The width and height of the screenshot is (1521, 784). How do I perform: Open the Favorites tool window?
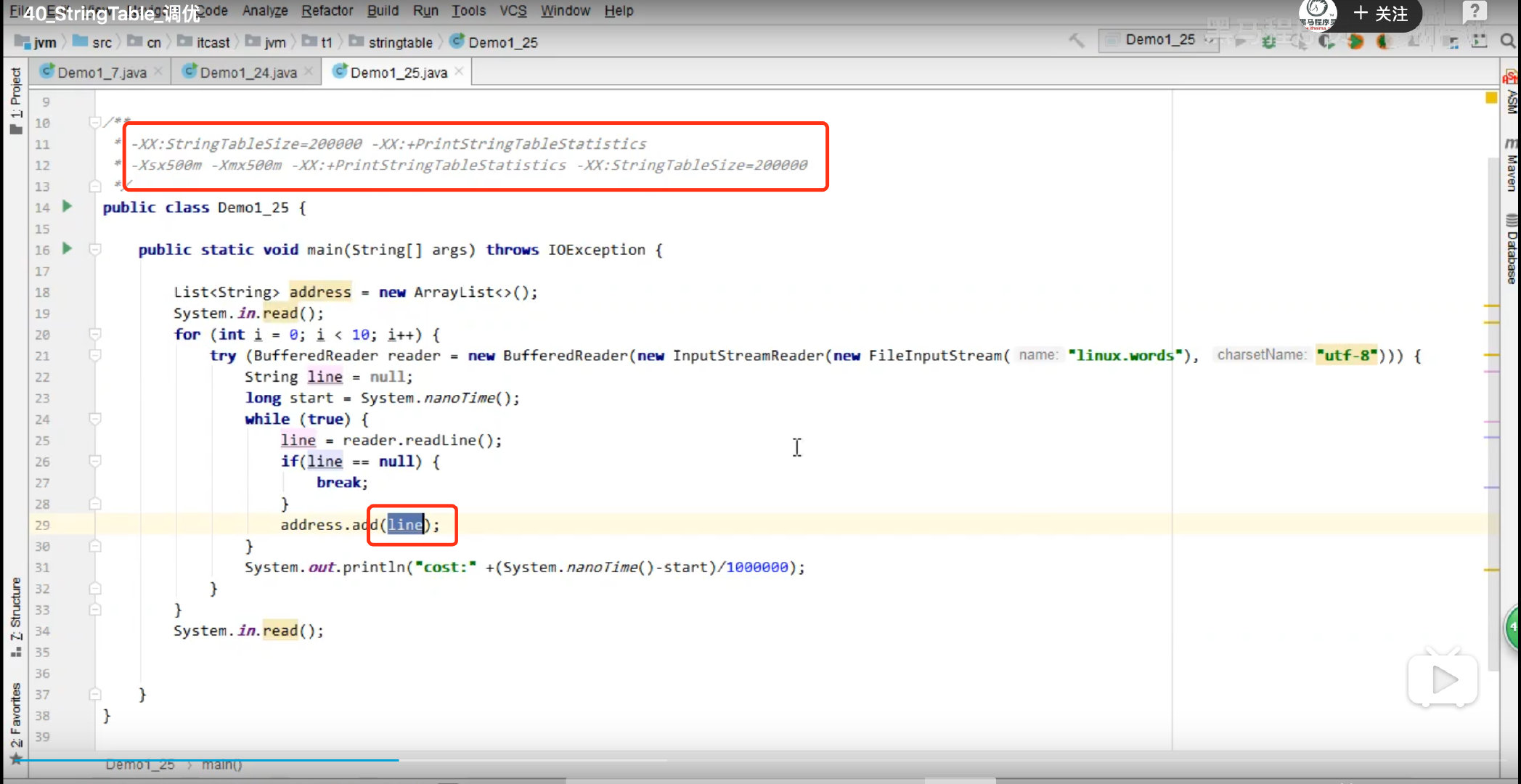coord(16,715)
